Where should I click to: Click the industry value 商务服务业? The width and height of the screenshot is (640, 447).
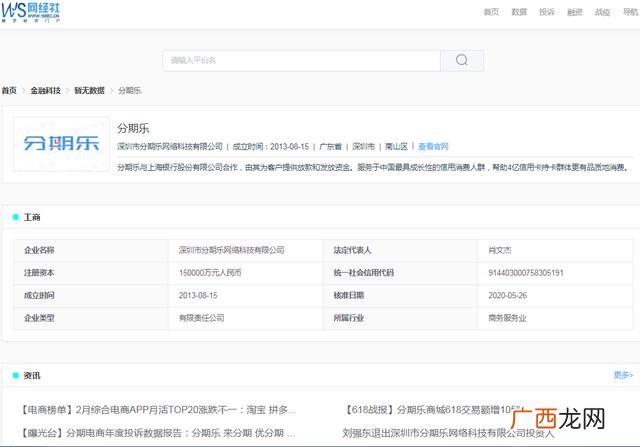[x=507, y=318]
